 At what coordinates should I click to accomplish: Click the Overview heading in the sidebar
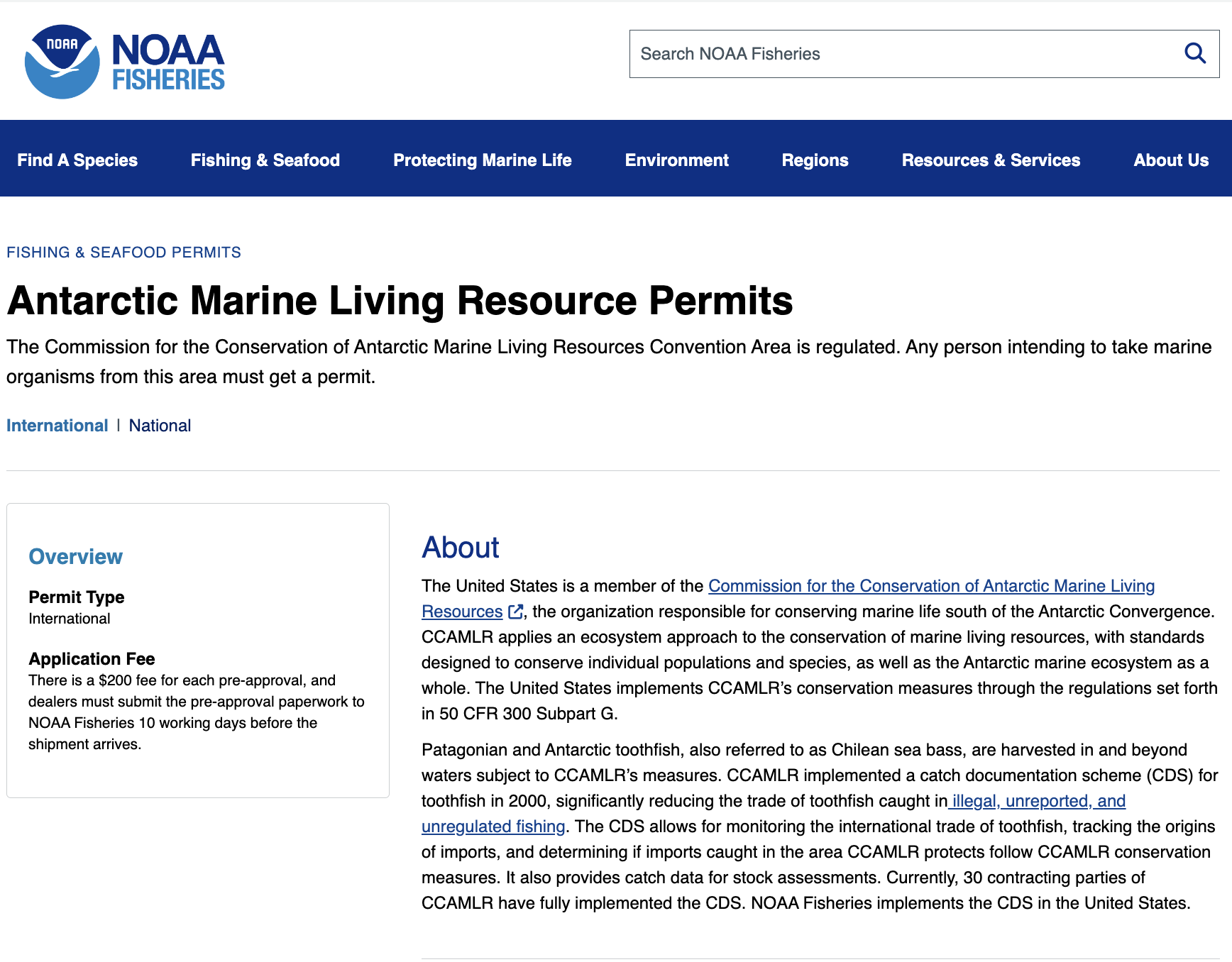[75, 557]
